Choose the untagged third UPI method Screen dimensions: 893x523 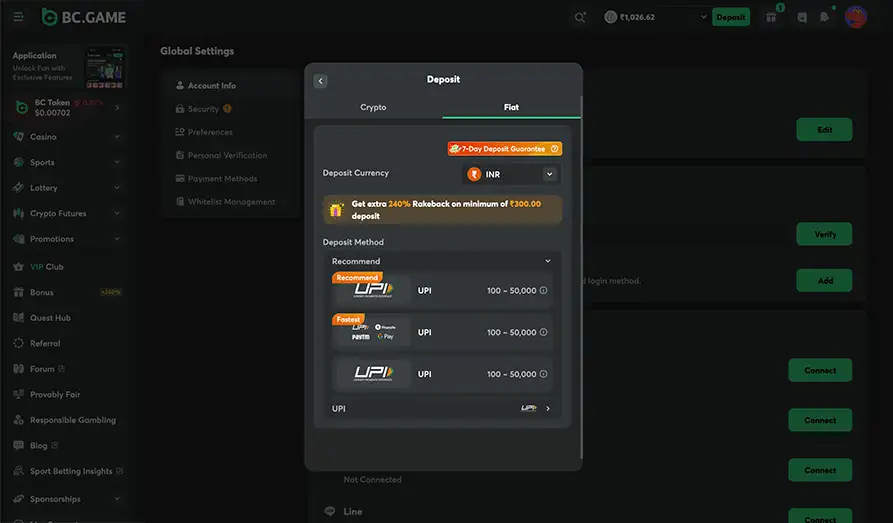tap(442, 374)
